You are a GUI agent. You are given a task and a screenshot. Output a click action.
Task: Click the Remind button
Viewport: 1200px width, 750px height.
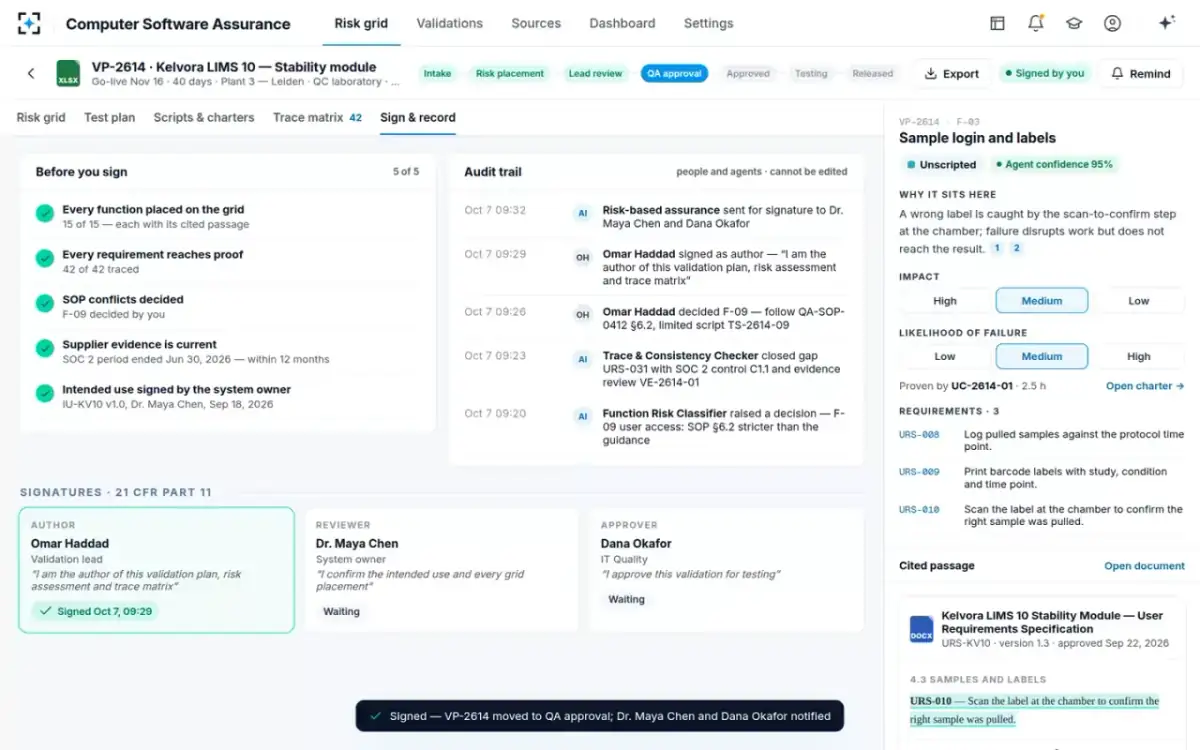tap(1141, 73)
